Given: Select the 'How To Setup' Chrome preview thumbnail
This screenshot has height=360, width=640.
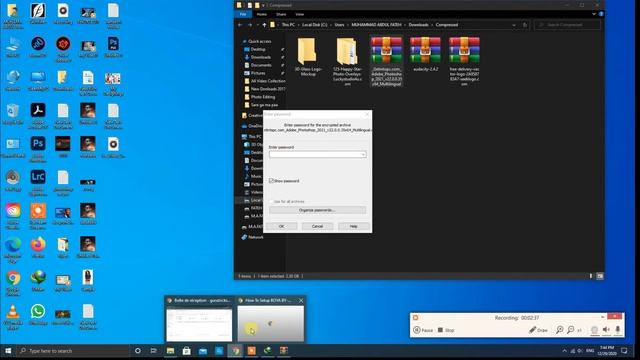Looking at the screenshot, I should point(271,319).
